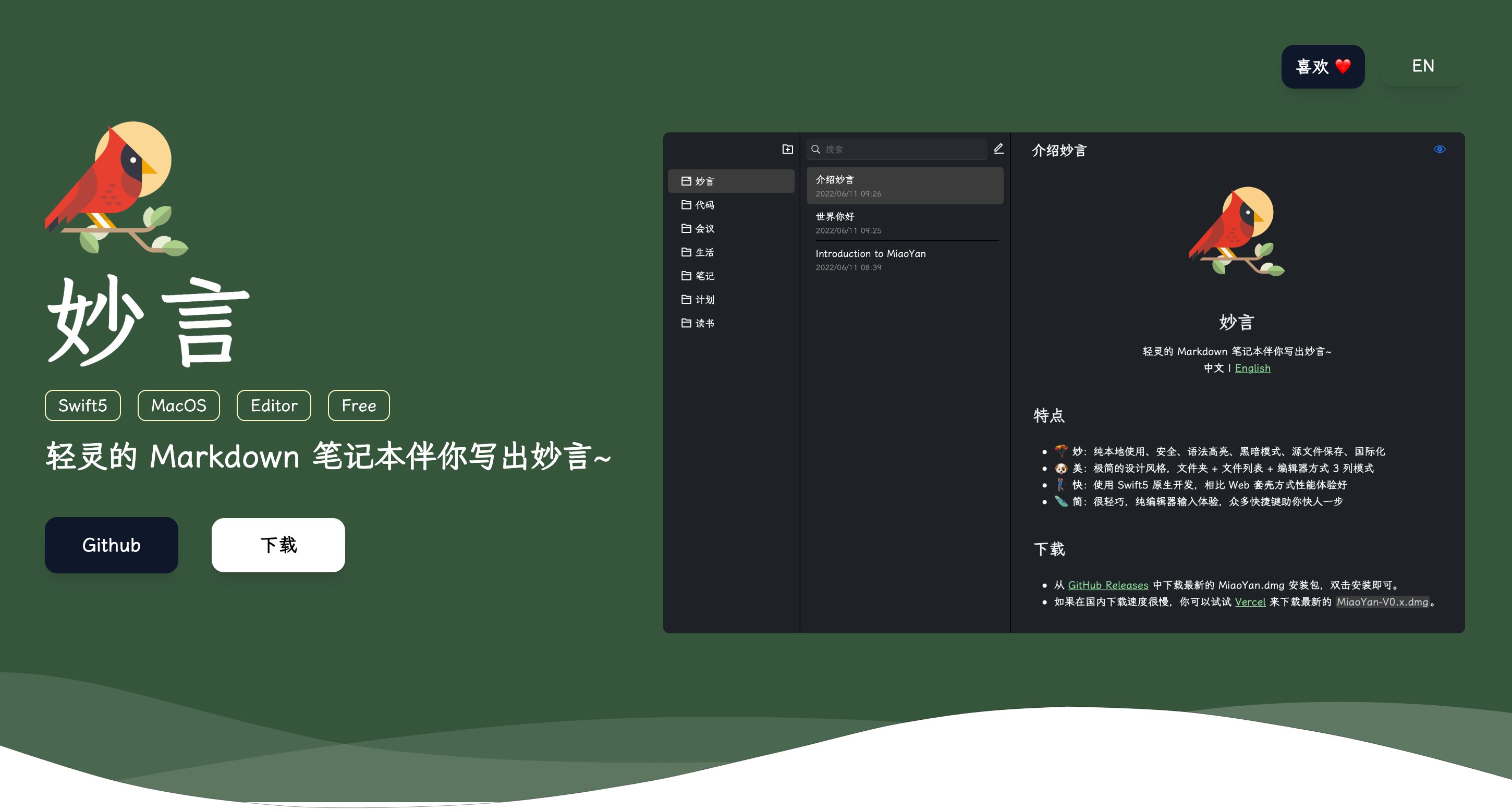The height and width of the screenshot is (811, 1512).
Task: Select the 笔记 folder
Action: coord(704,276)
